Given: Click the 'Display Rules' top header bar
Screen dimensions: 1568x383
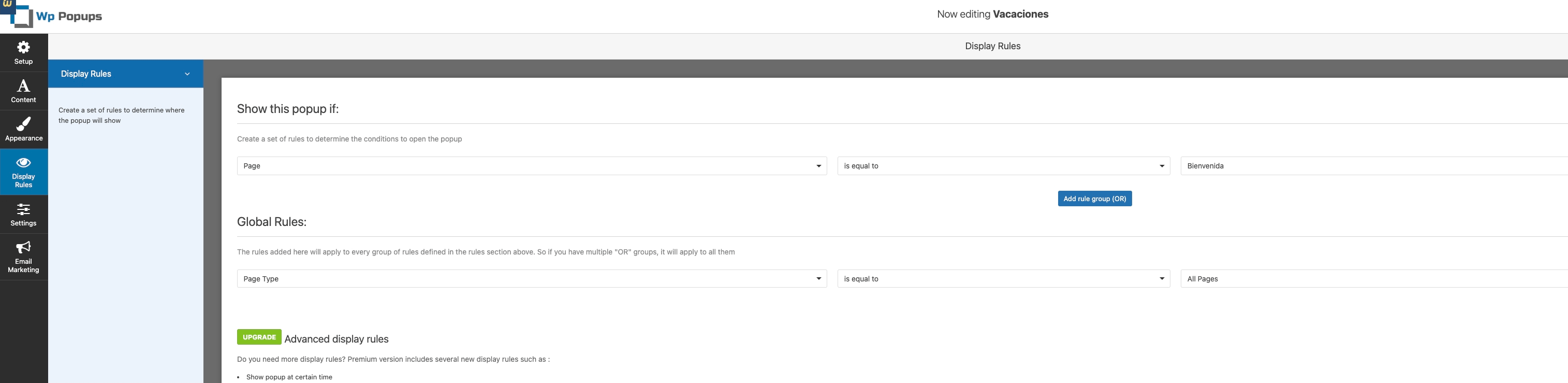Looking at the screenshot, I should [992, 46].
